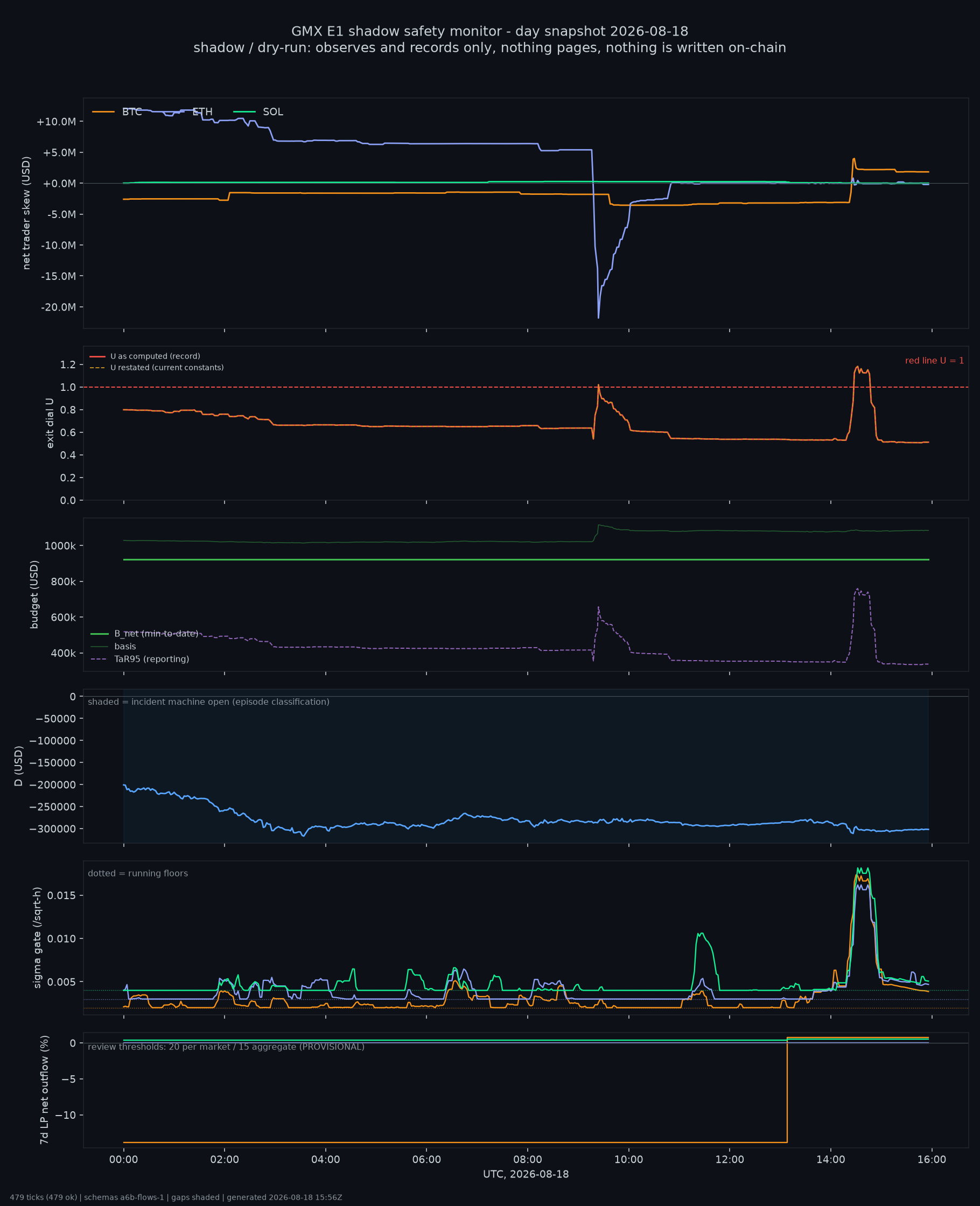
Task: Click the '−300000' tick label
Action: click(x=53, y=829)
